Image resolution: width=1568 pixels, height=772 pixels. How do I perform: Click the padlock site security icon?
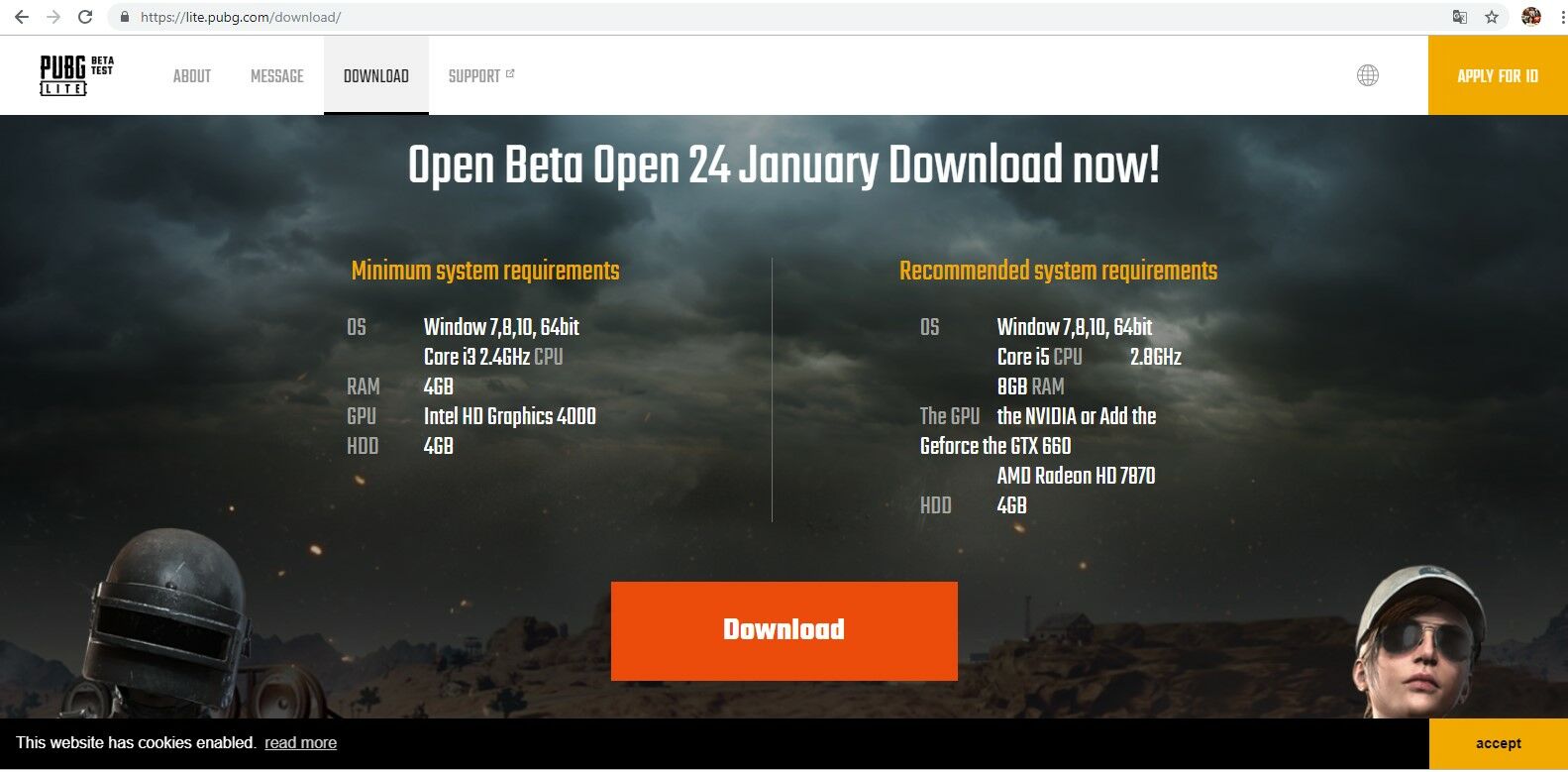point(124,17)
